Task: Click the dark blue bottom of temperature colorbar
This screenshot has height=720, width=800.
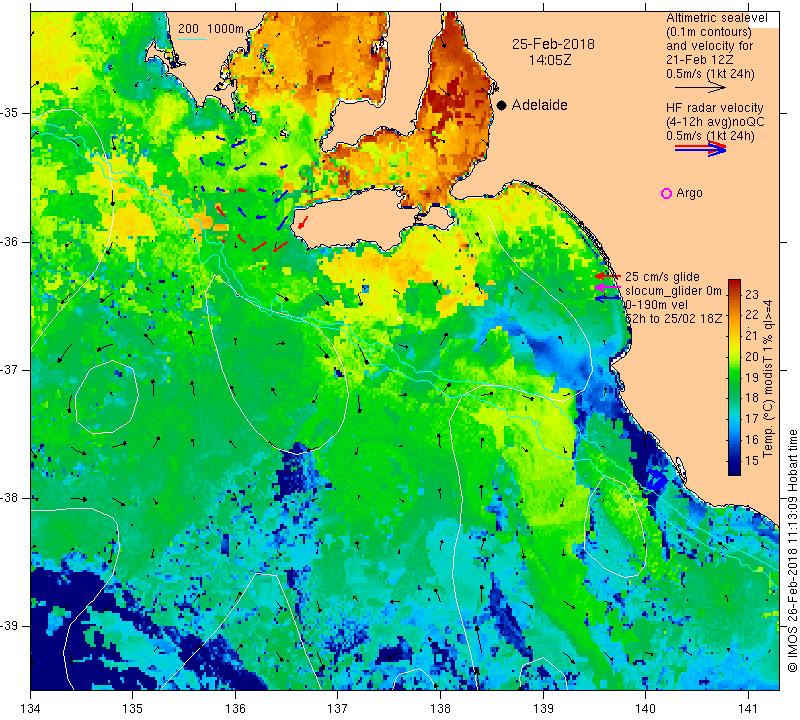Action: tap(734, 468)
